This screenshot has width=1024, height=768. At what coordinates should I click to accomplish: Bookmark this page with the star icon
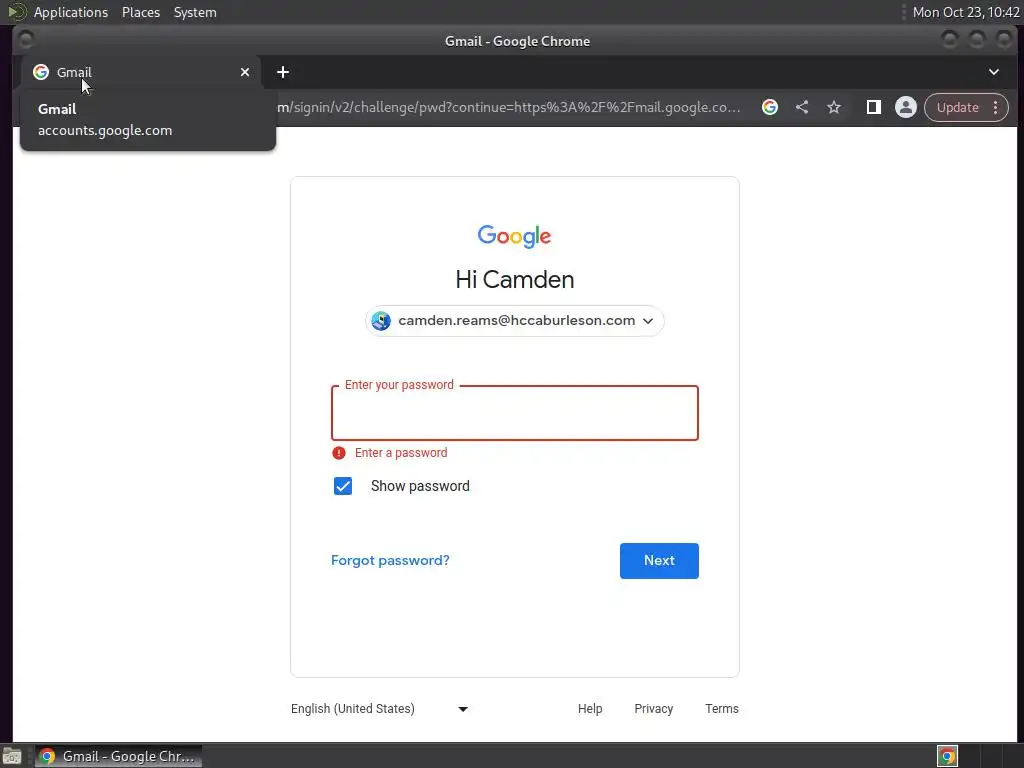pyautogui.click(x=834, y=107)
